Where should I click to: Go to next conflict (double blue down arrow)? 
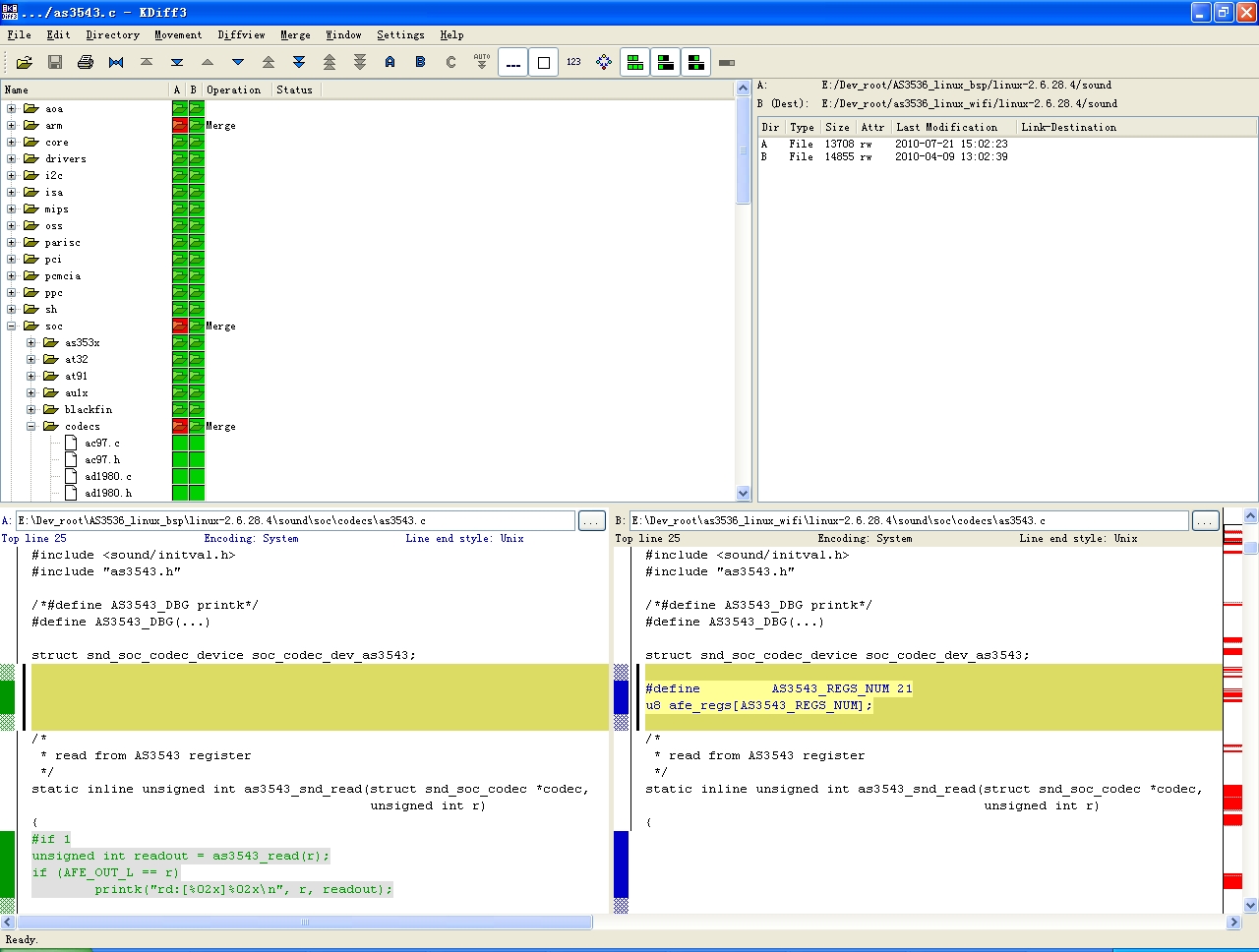[x=299, y=62]
